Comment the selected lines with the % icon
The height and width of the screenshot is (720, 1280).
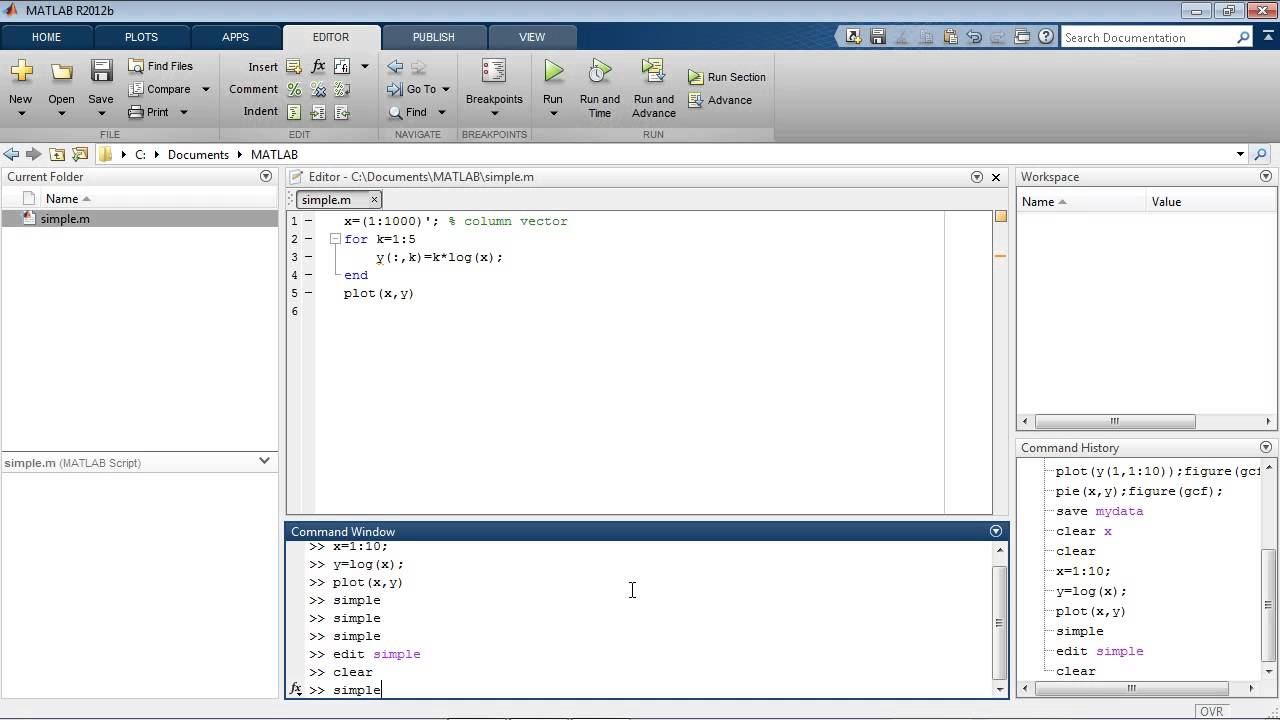coord(294,89)
